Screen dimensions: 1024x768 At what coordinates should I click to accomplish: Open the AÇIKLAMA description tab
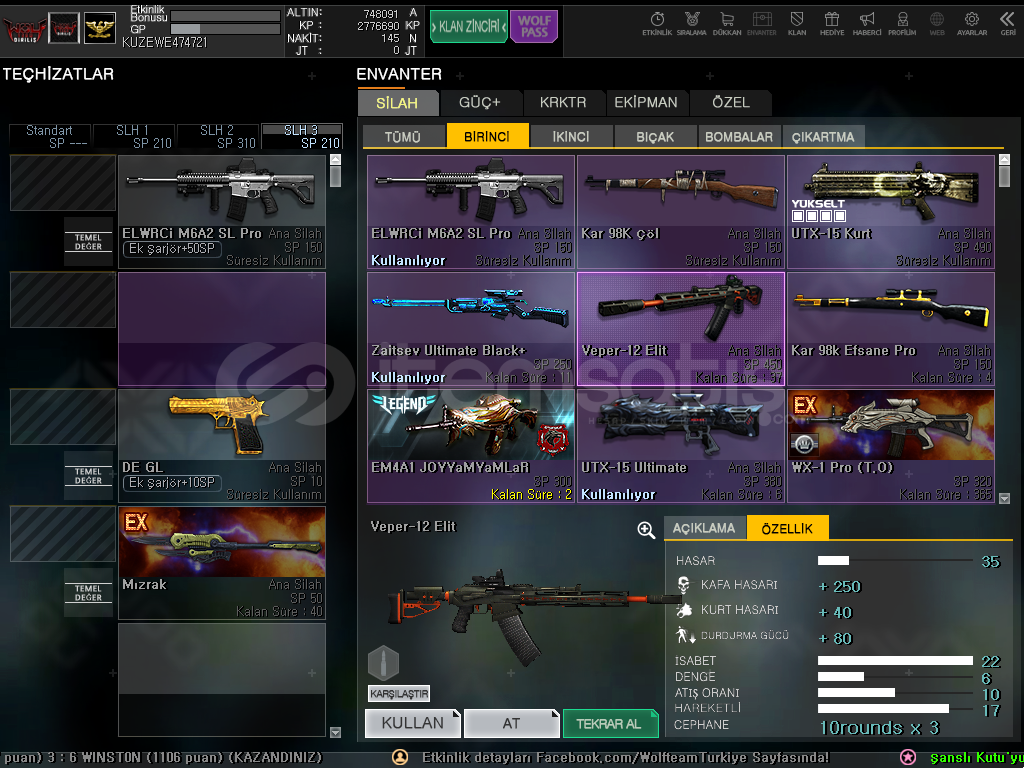704,528
